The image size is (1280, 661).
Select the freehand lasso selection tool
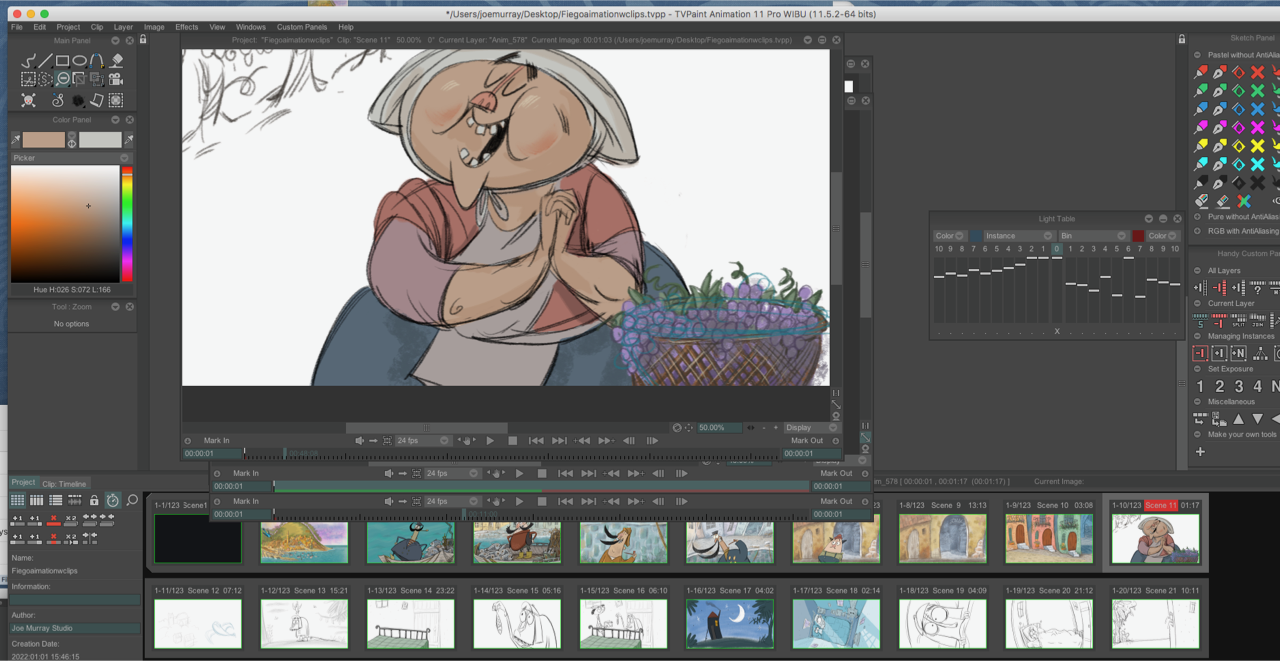pyautogui.click(x=45, y=79)
